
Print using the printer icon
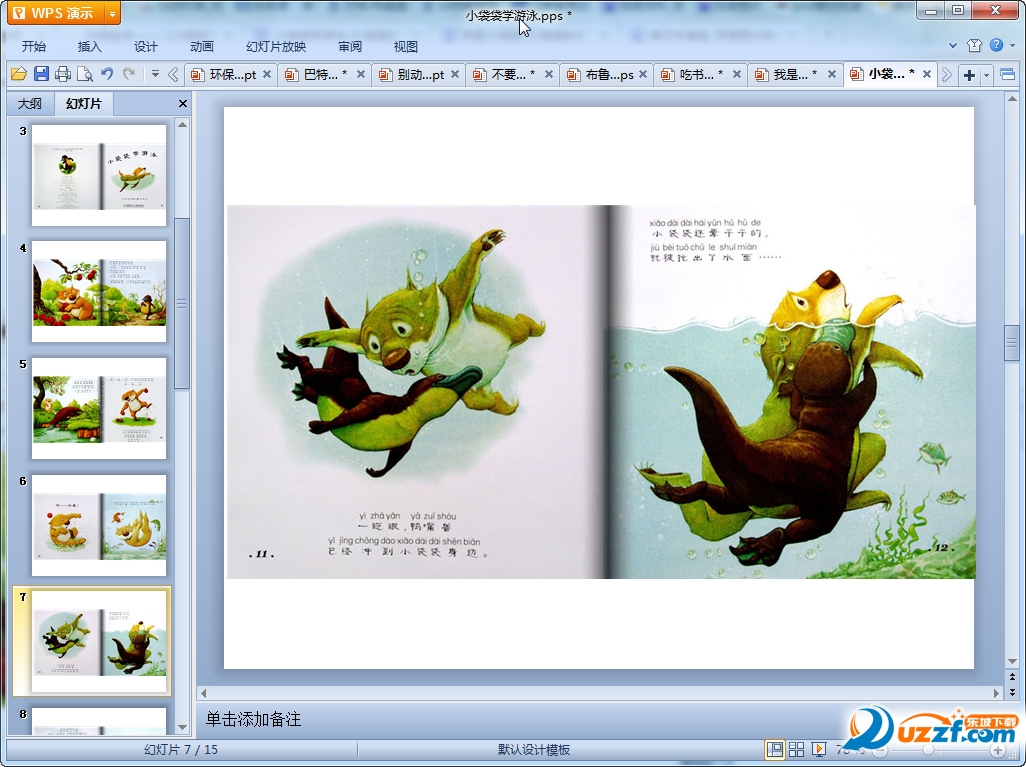pyautogui.click(x=63, y=74)
